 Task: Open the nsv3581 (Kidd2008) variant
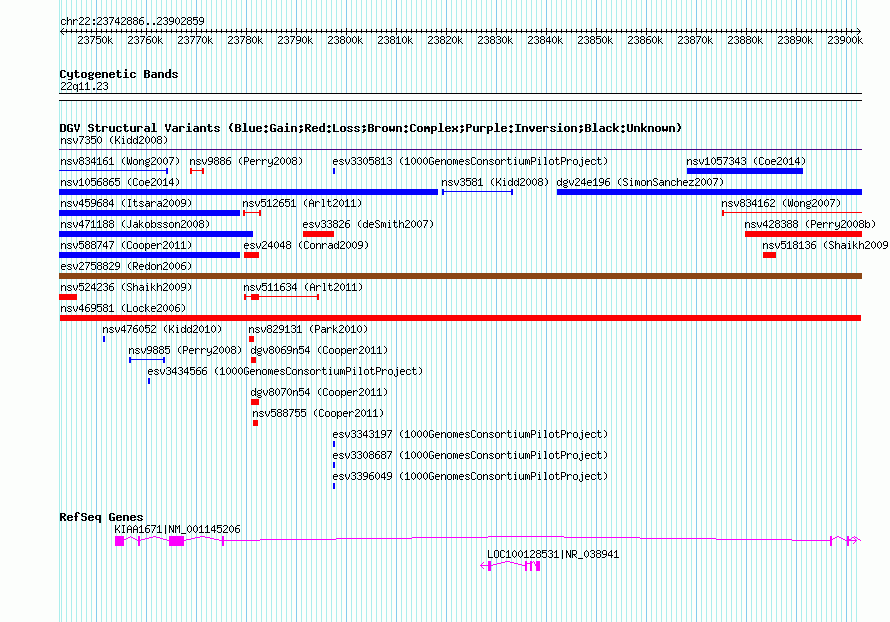pyautogui.click(x=495, y=182)
